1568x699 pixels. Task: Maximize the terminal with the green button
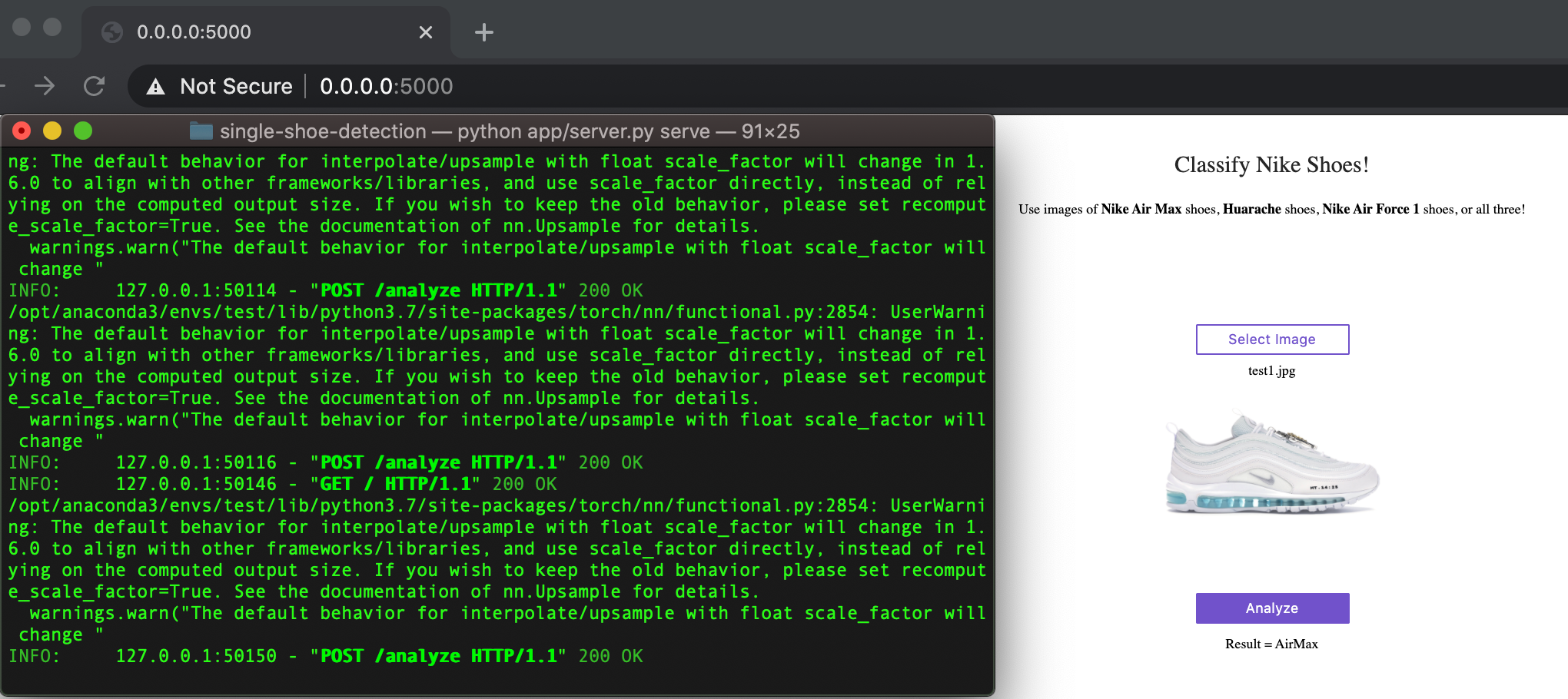[83, 131]
